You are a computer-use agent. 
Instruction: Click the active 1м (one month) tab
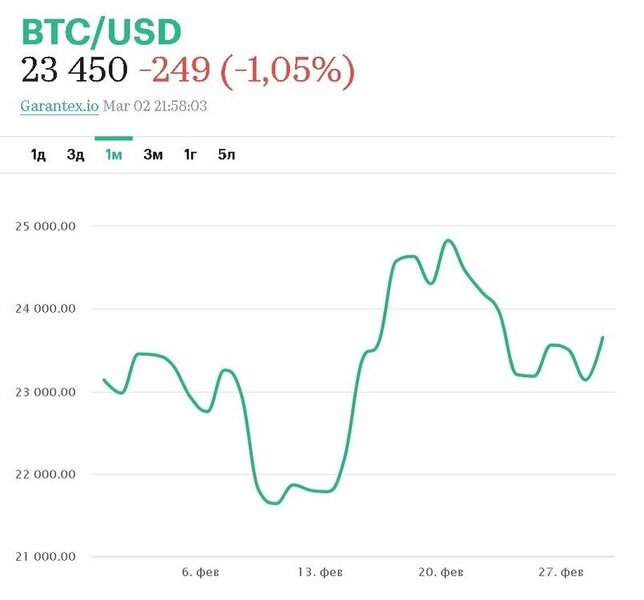113,154
